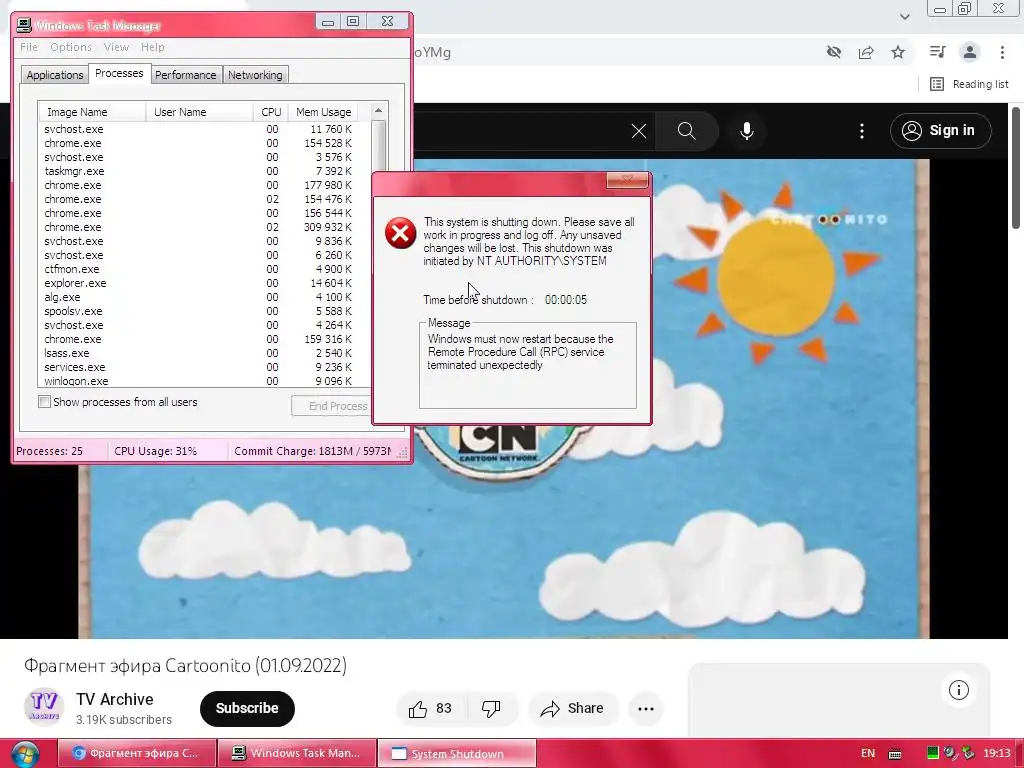Open the media control icon in Chrome
This screenshot has height=768, width=1024.
click(x=937, y=52)
